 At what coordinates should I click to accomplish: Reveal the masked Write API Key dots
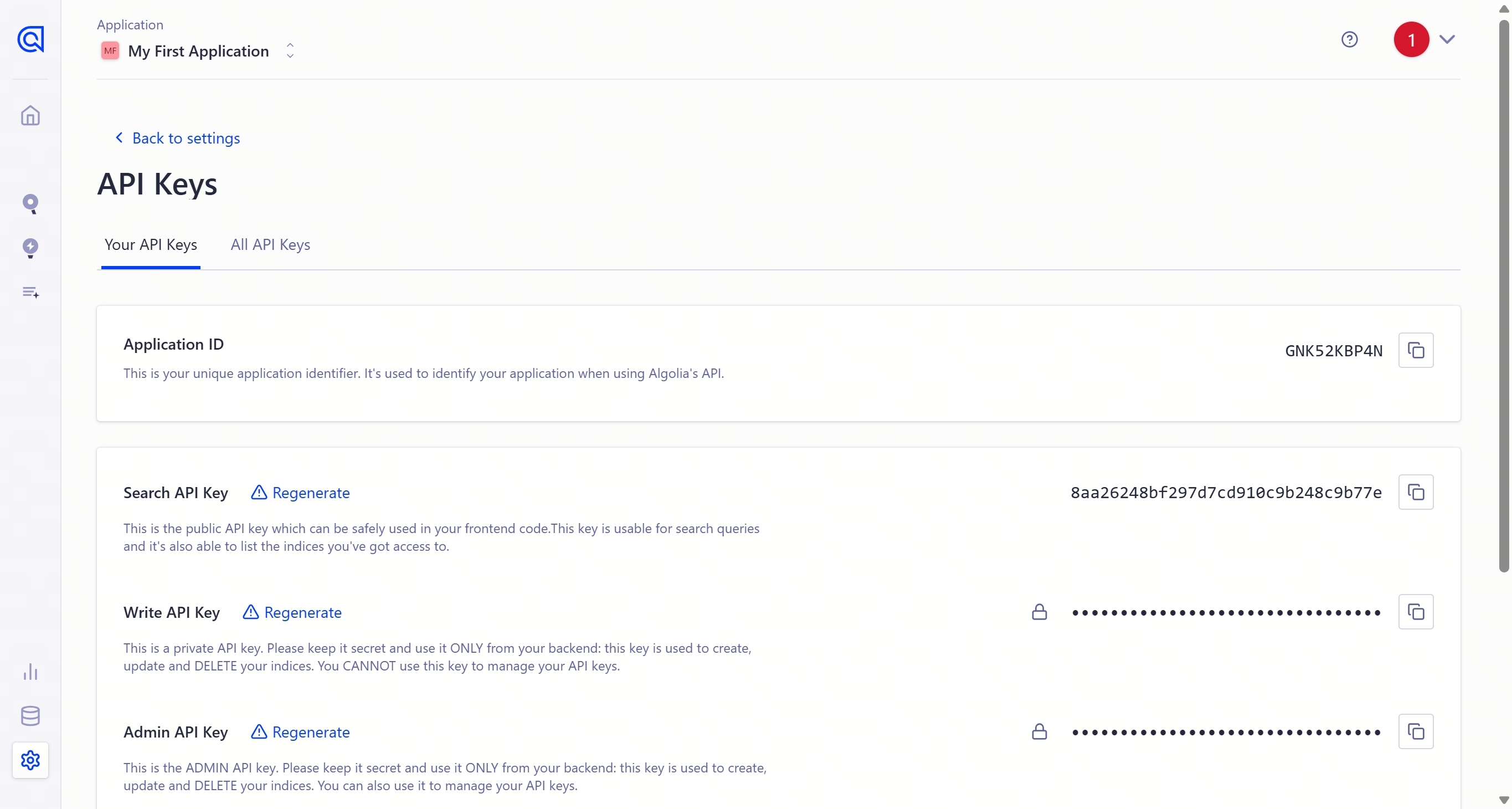click(1226, 613)
